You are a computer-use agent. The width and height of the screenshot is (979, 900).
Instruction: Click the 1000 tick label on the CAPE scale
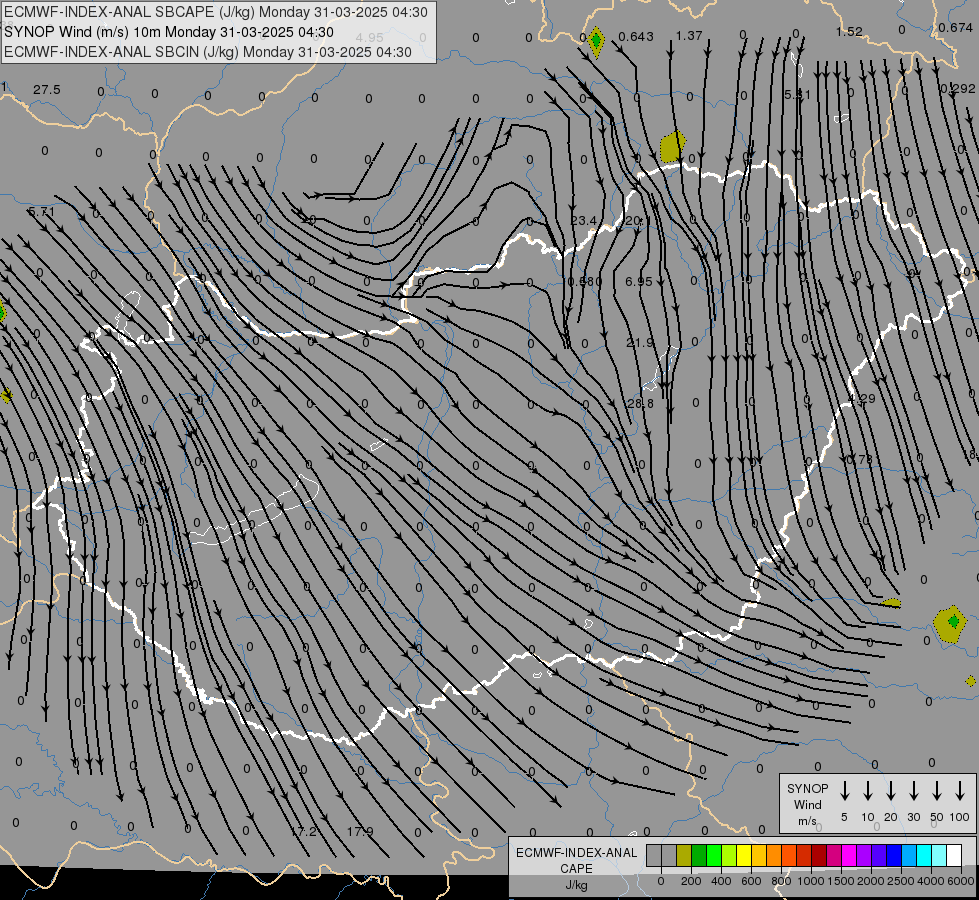(810, 881)
